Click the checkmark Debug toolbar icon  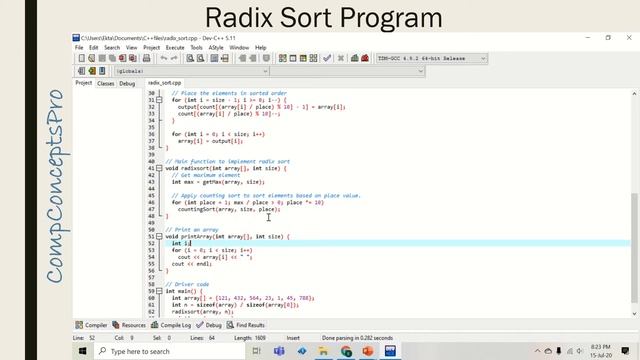click(x=327, y=58)
